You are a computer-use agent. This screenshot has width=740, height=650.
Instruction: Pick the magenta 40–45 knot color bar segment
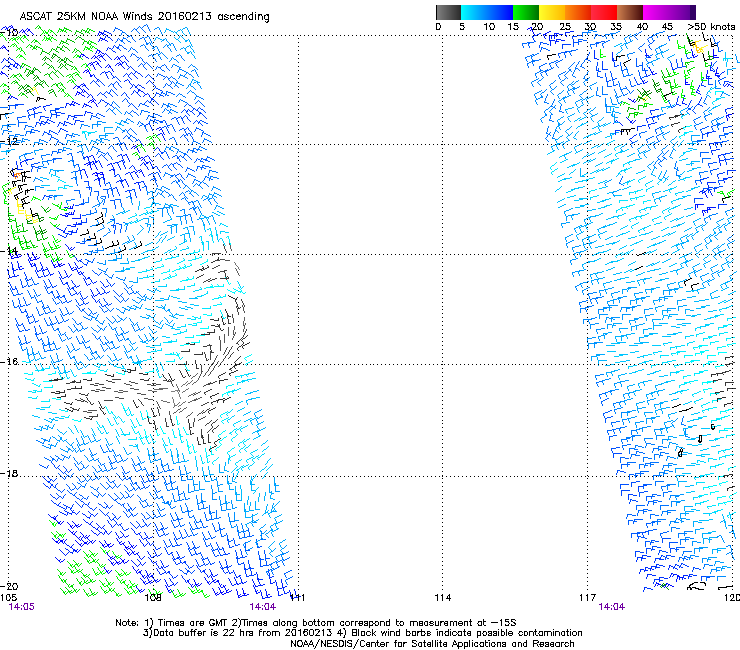pyautogui.click(x=656, y=12)
